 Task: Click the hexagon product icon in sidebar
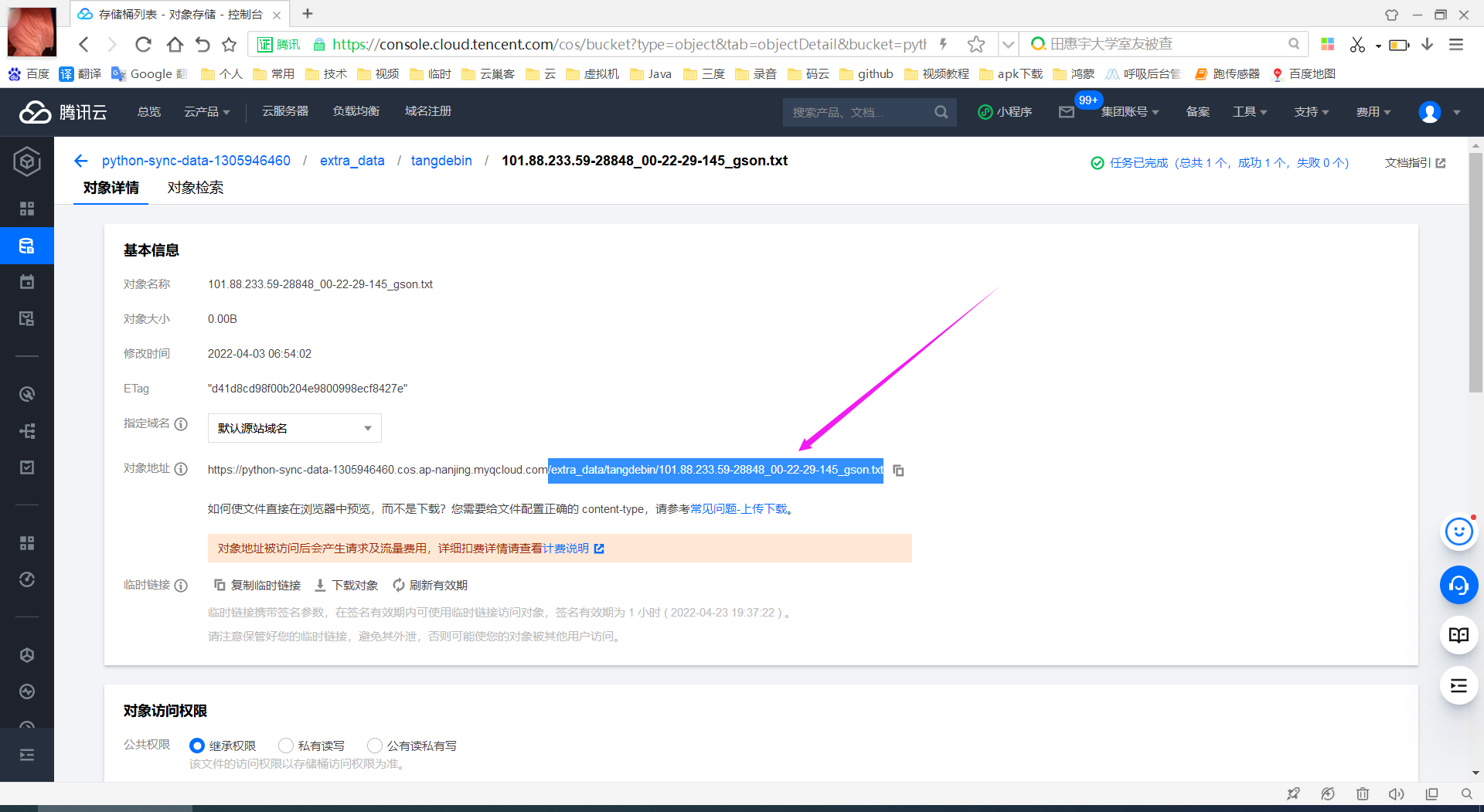coord(27,161)
